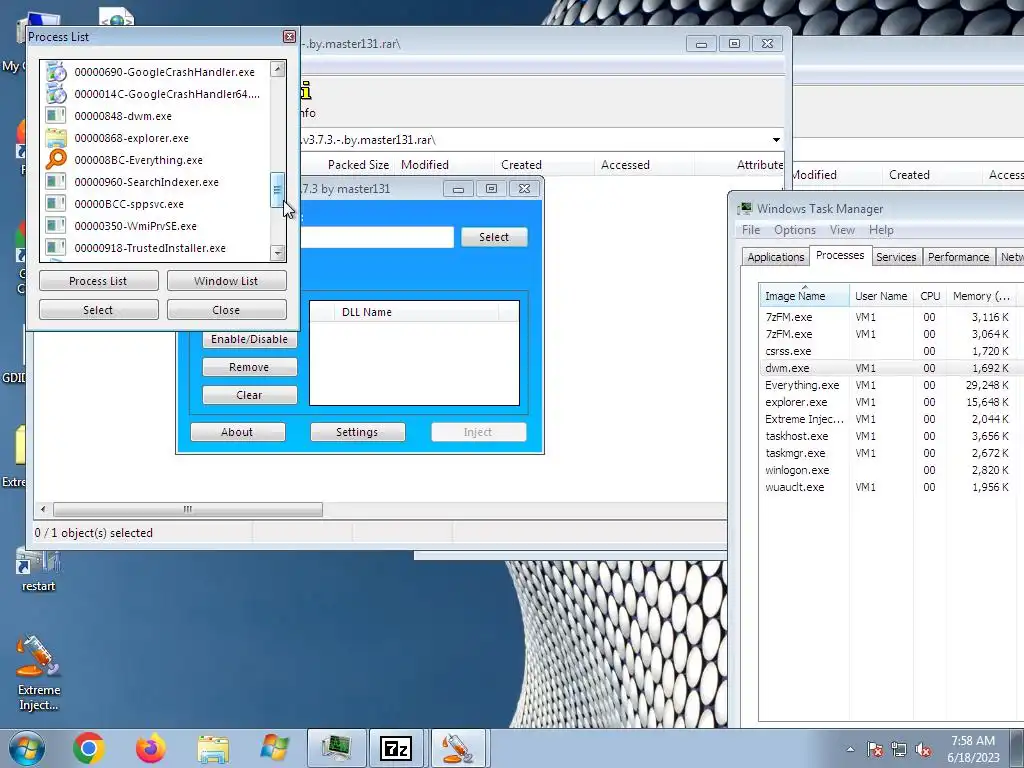The width and height of the screenshot is (1024, 768).
Task: Click the Action Center flag tray icon
Action: 875,749
